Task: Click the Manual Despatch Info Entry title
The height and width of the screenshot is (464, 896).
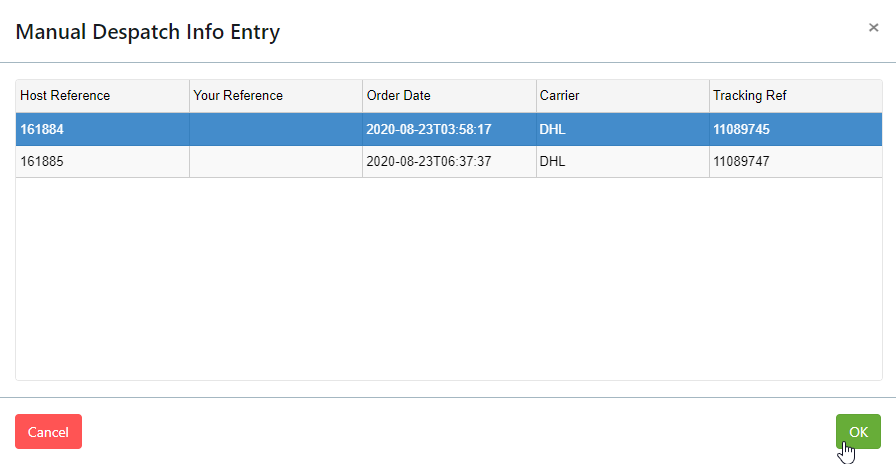Action: click(147, 31)
